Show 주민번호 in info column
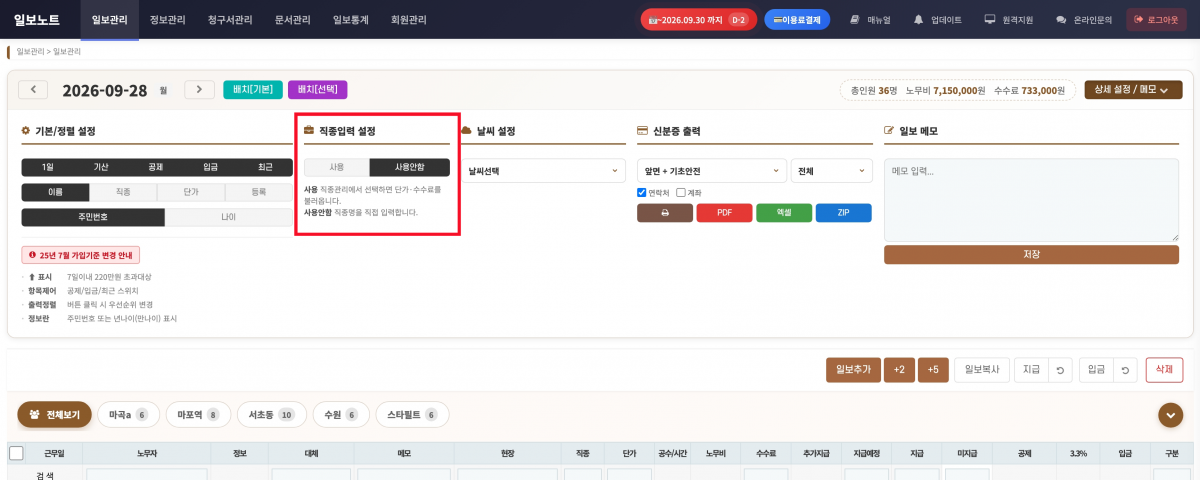This screenshot has width=1200, height=480. [93, 217]
